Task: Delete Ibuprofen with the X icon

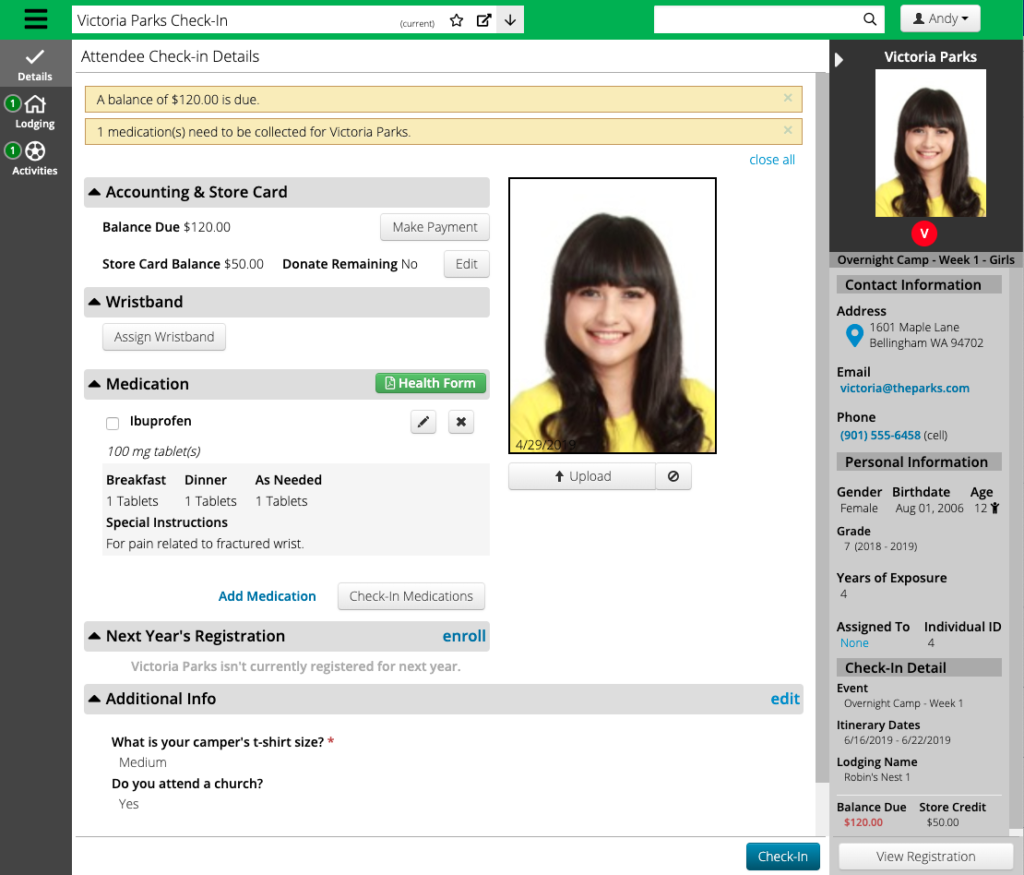Action: pyautogui.click(x=461, y=422)
